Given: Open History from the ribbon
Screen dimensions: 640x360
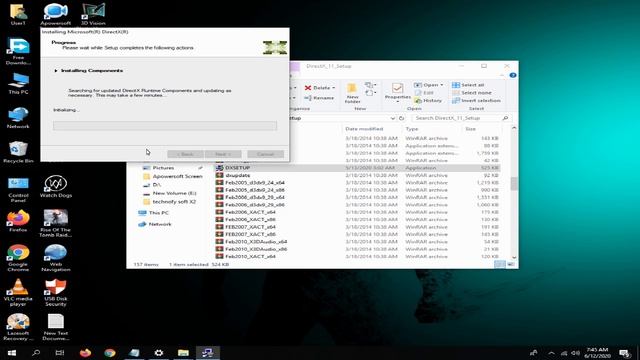Looking at the screenshot, I should click(428, 100).
